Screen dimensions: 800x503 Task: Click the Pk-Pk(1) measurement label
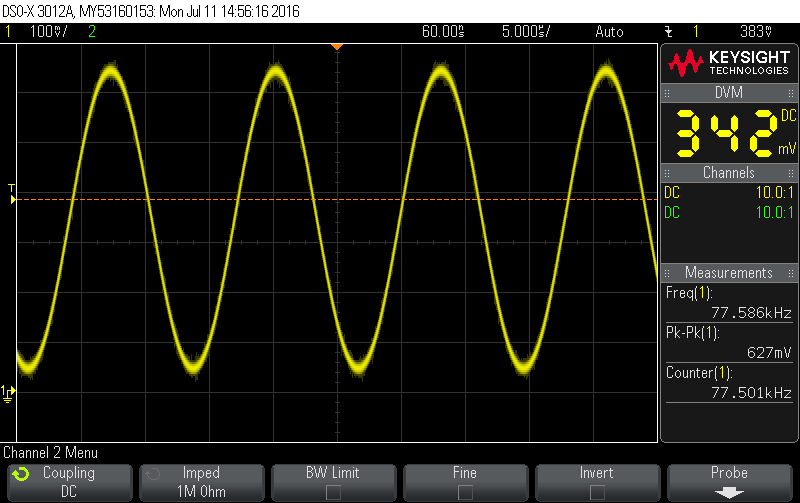692,333
